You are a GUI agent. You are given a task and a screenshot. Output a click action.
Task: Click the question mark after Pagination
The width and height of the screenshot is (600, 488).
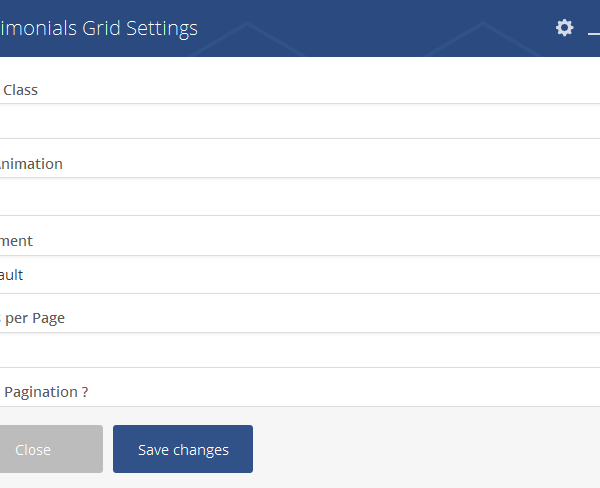coord(84,392)
